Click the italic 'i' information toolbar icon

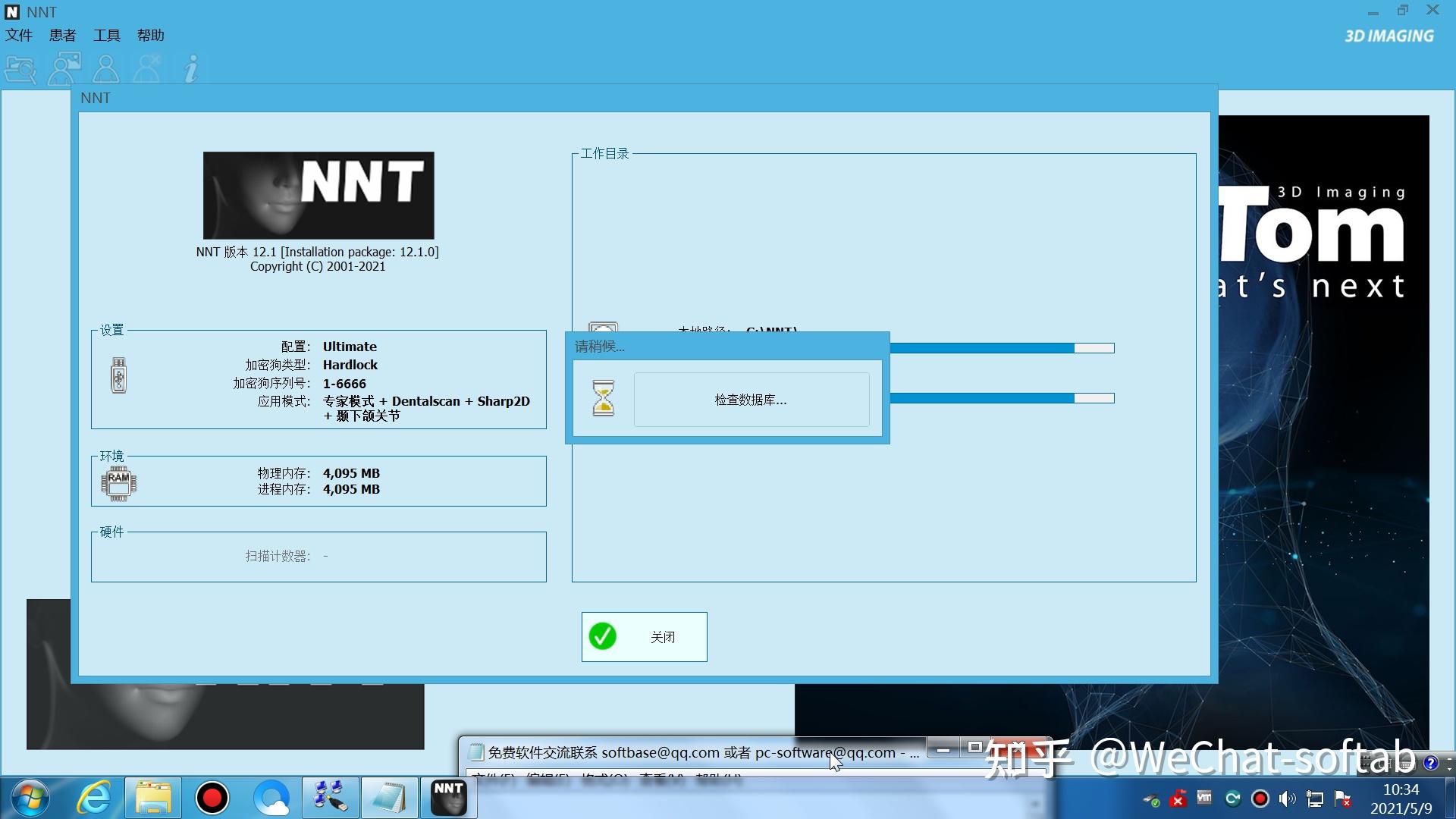(191, 69)
